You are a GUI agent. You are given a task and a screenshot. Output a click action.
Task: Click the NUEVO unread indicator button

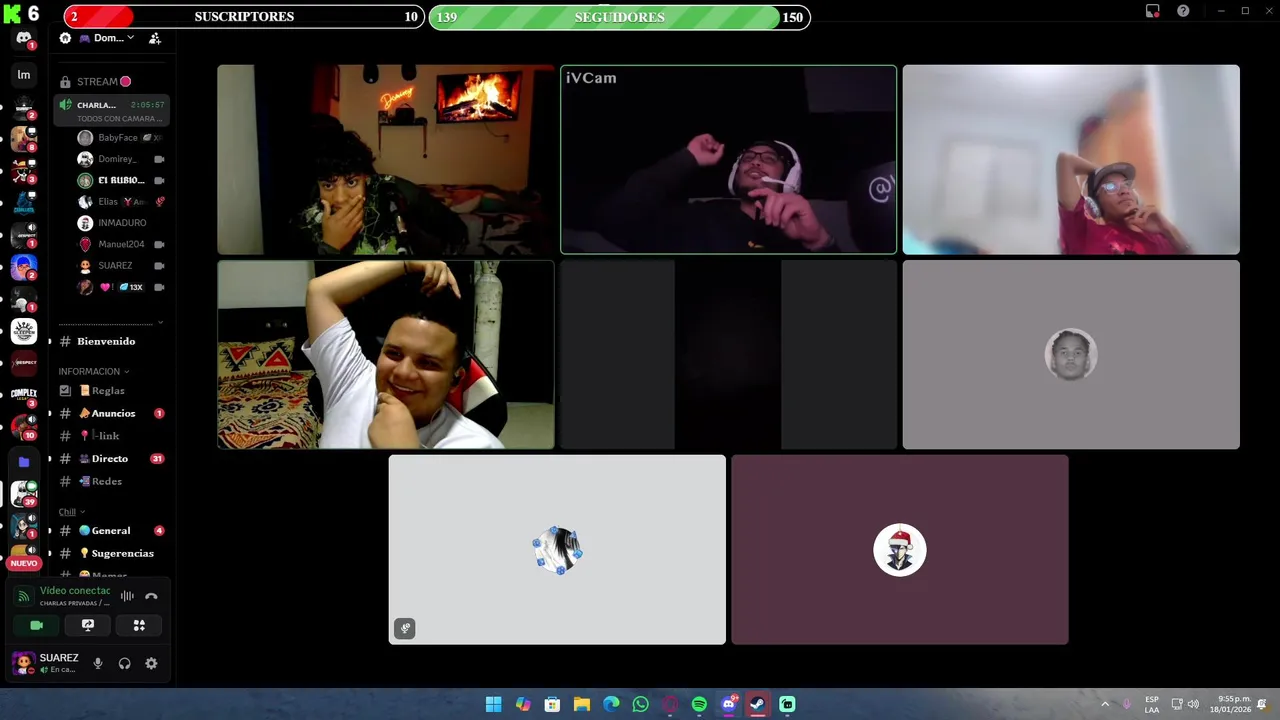24,563
